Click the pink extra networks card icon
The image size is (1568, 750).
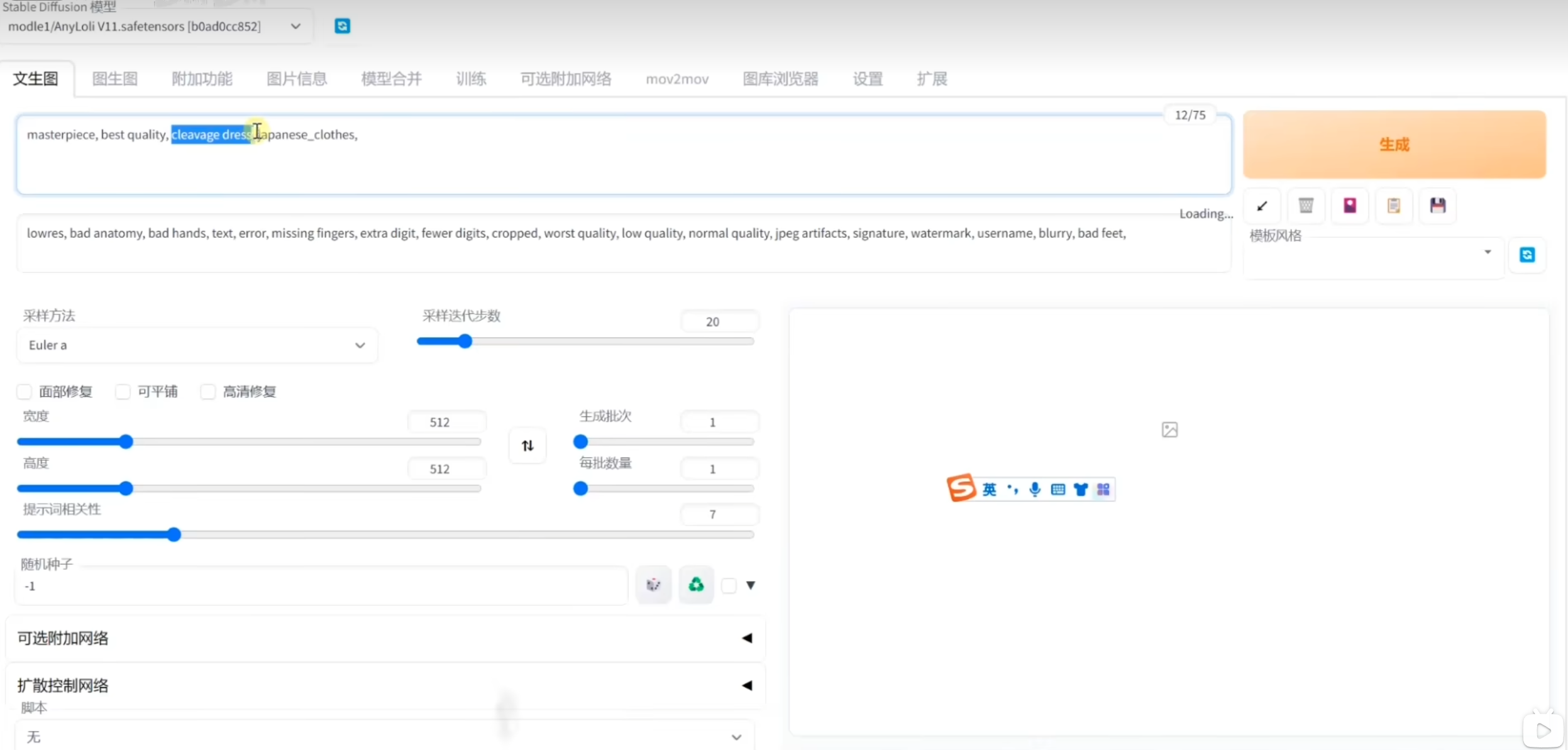[x=1350, y=206]
